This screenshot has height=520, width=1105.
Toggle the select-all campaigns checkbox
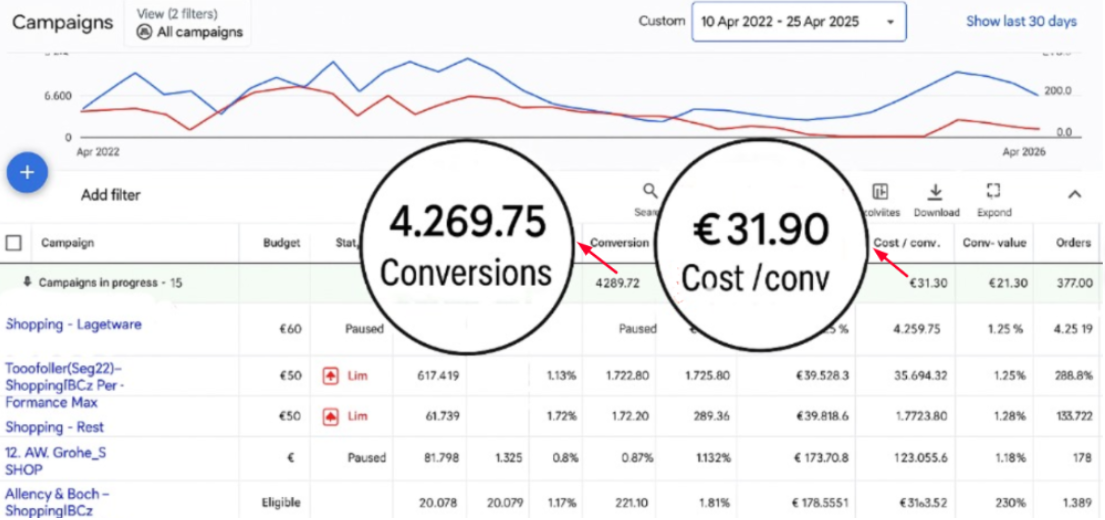click(14, 243)
